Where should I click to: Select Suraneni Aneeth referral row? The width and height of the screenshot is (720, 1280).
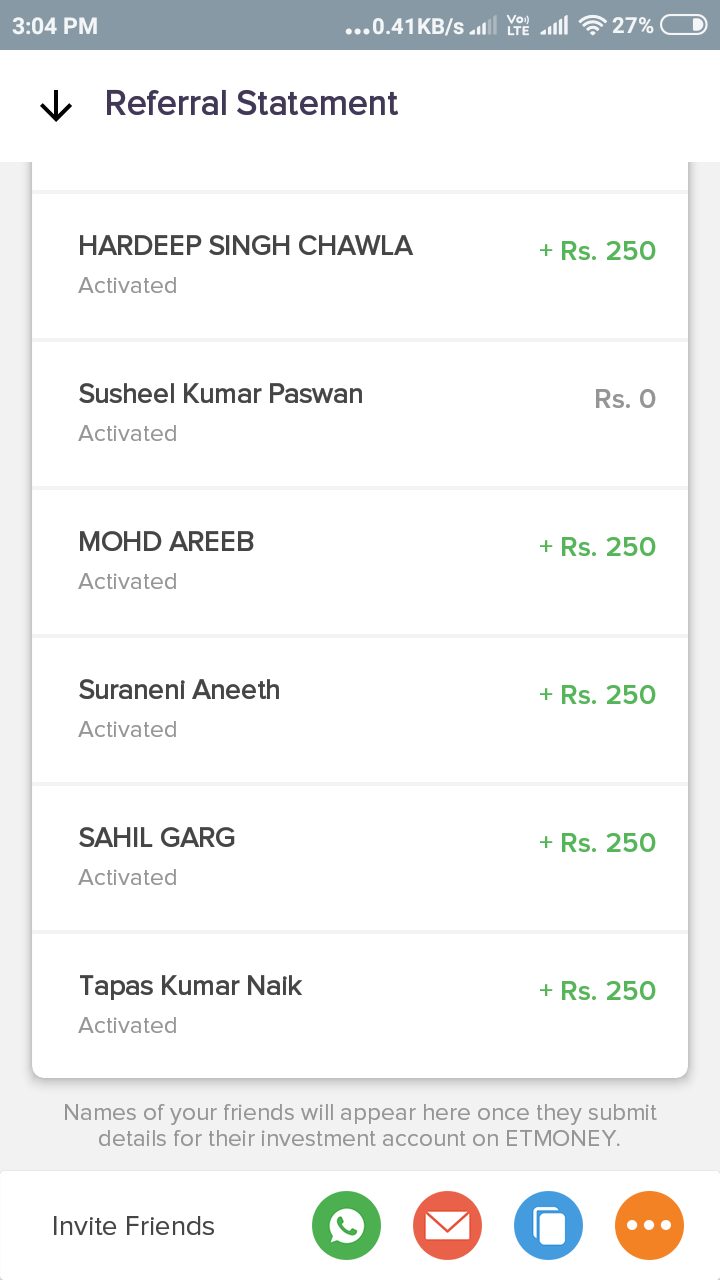coord(360,709)
